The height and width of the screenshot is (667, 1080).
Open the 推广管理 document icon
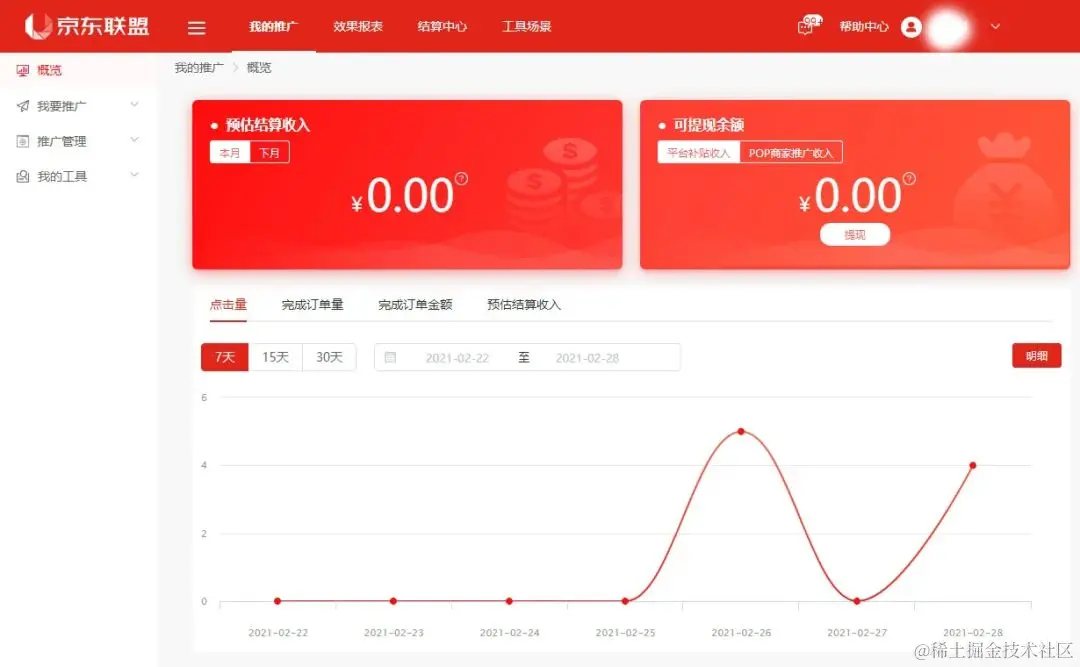pyautogui.click(x=21, y=140)
